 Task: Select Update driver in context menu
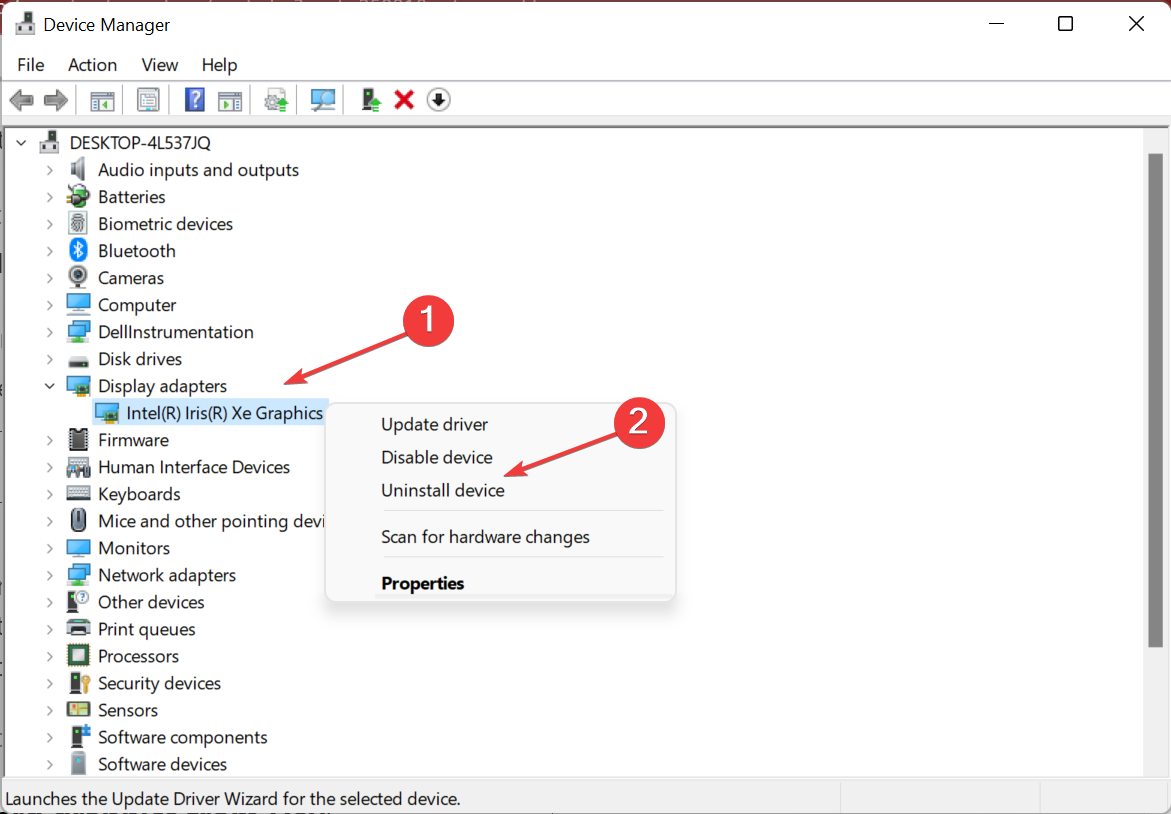click(x=434, y=425)
